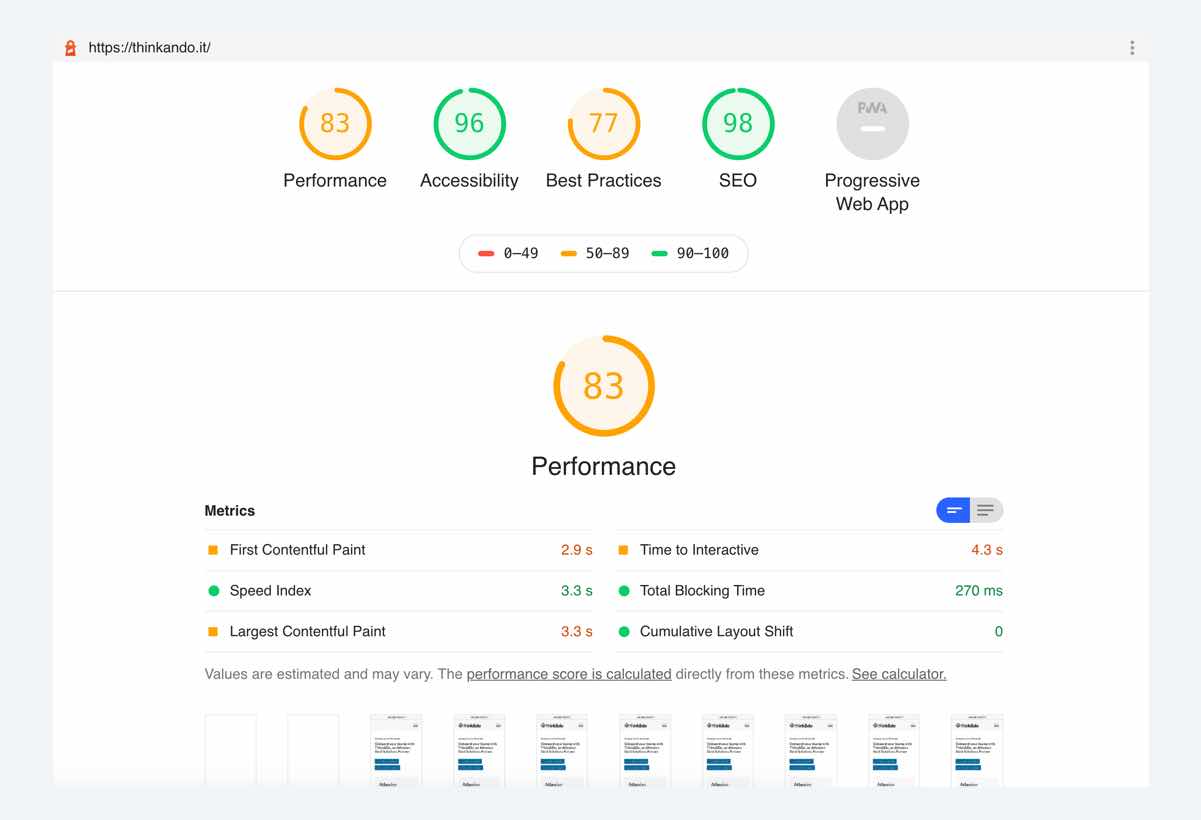Open the third filmstrip thumbnail
The height and width of the screenshot is (820, 1201).
396,750
